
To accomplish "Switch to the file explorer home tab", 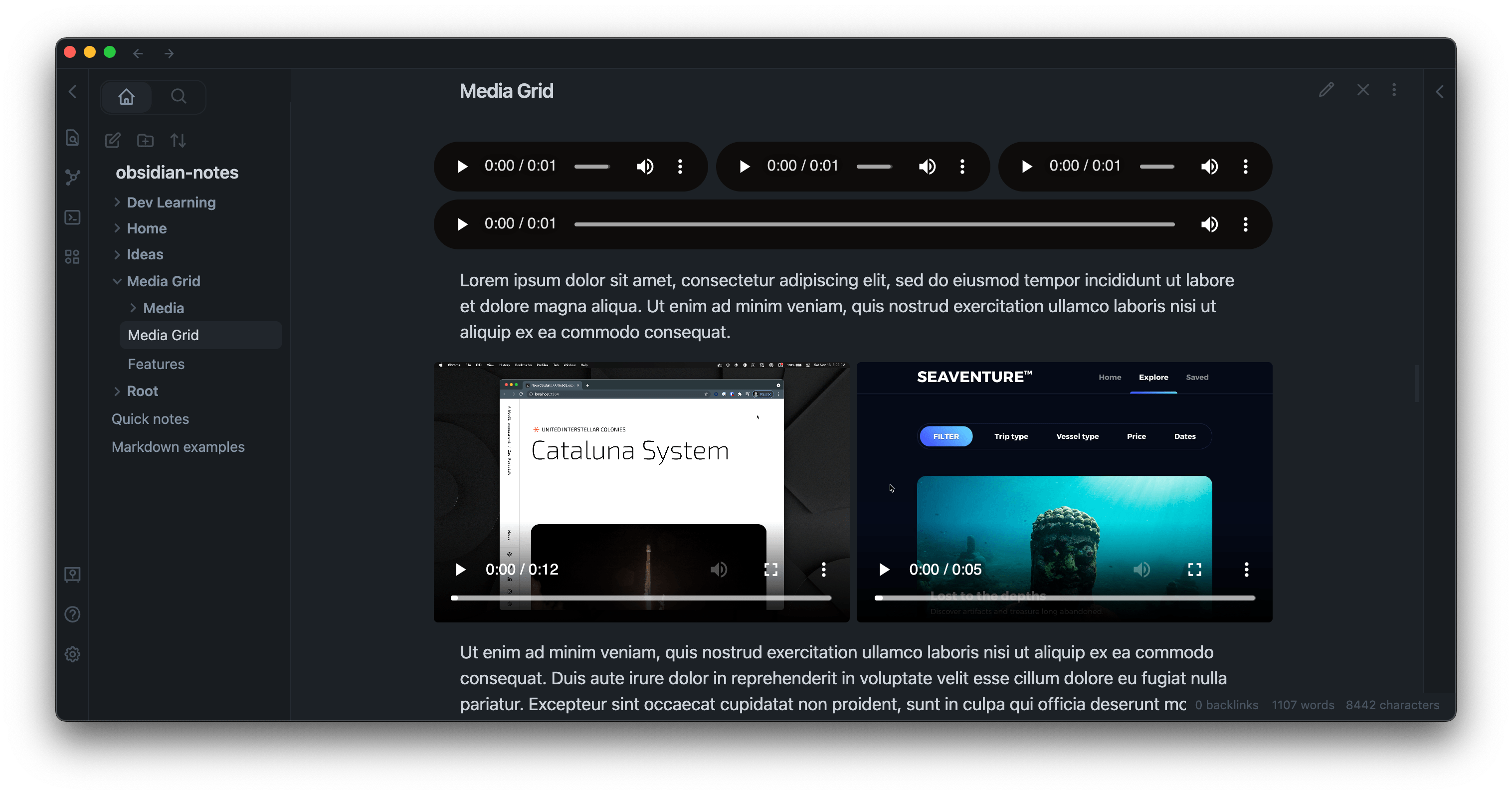I will click(126, 96).
